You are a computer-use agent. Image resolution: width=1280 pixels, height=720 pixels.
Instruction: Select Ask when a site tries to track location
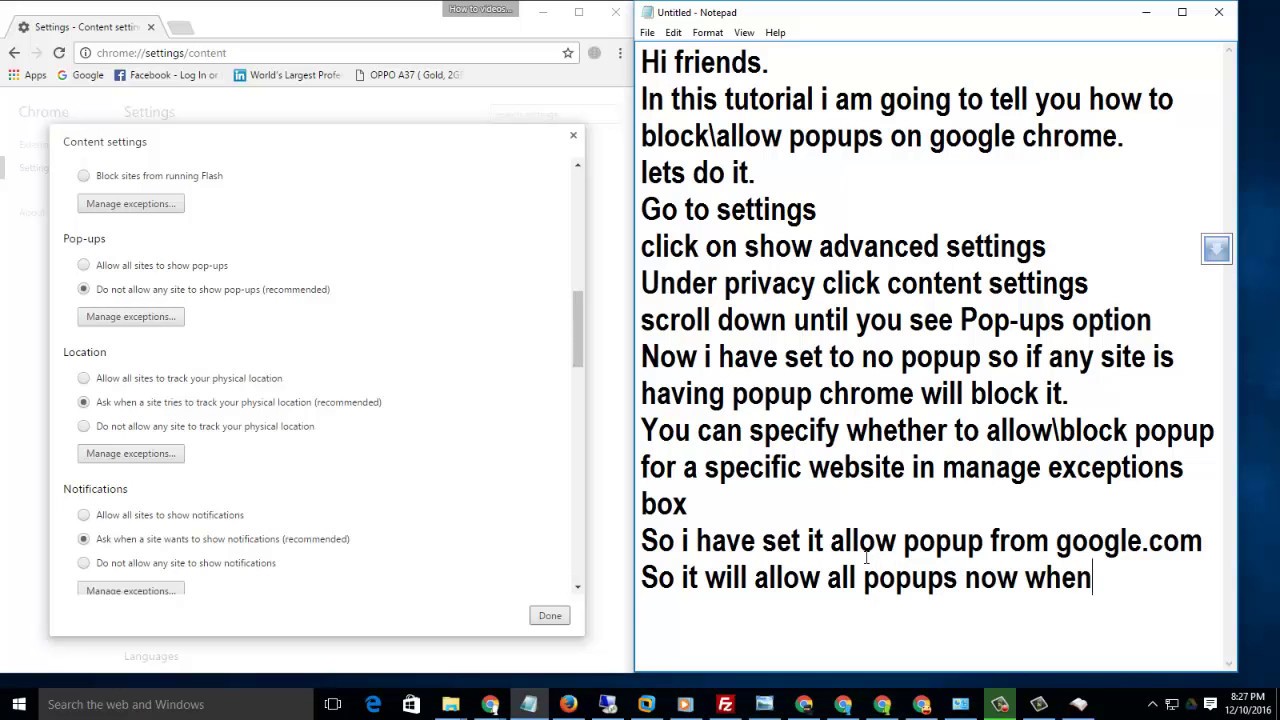84,403
